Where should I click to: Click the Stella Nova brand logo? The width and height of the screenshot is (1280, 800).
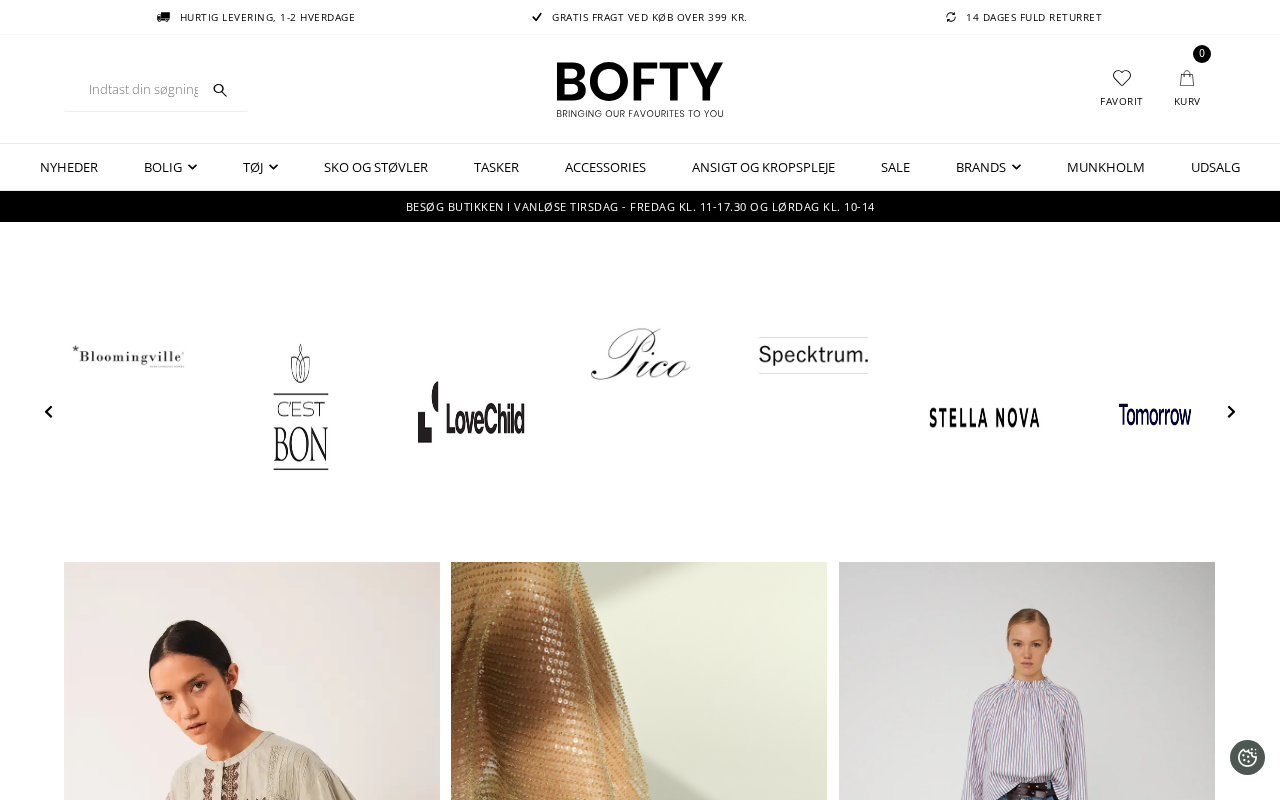coord(984,417)
